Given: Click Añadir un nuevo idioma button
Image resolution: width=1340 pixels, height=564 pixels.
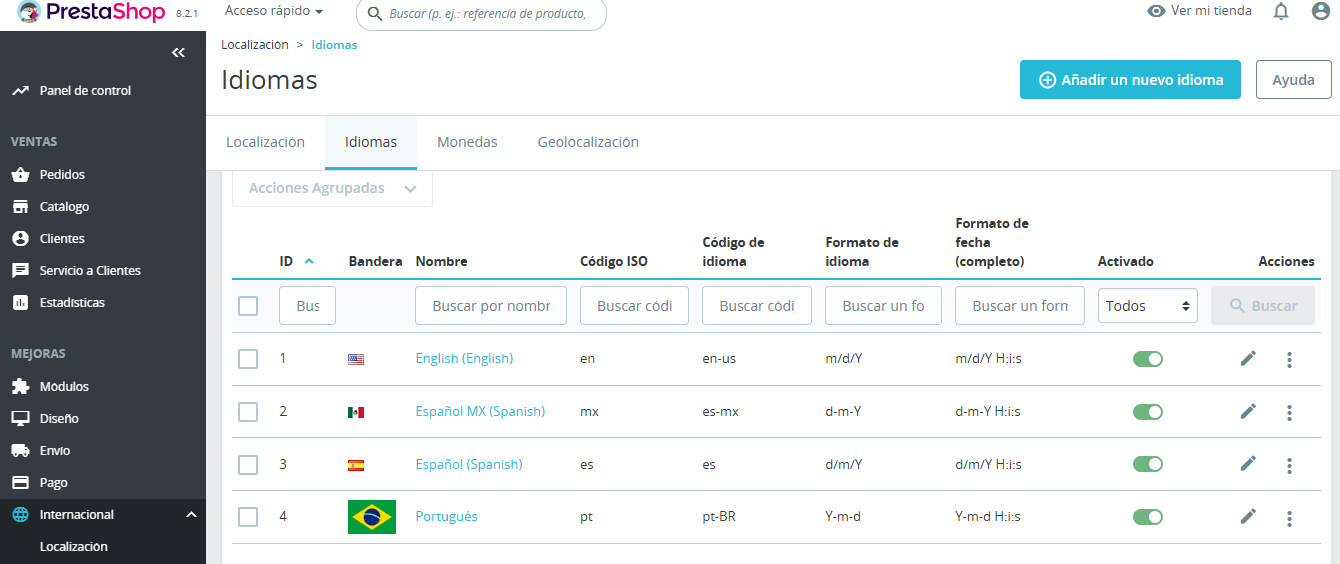Looking at the screenshot, I should point(1130,80).
